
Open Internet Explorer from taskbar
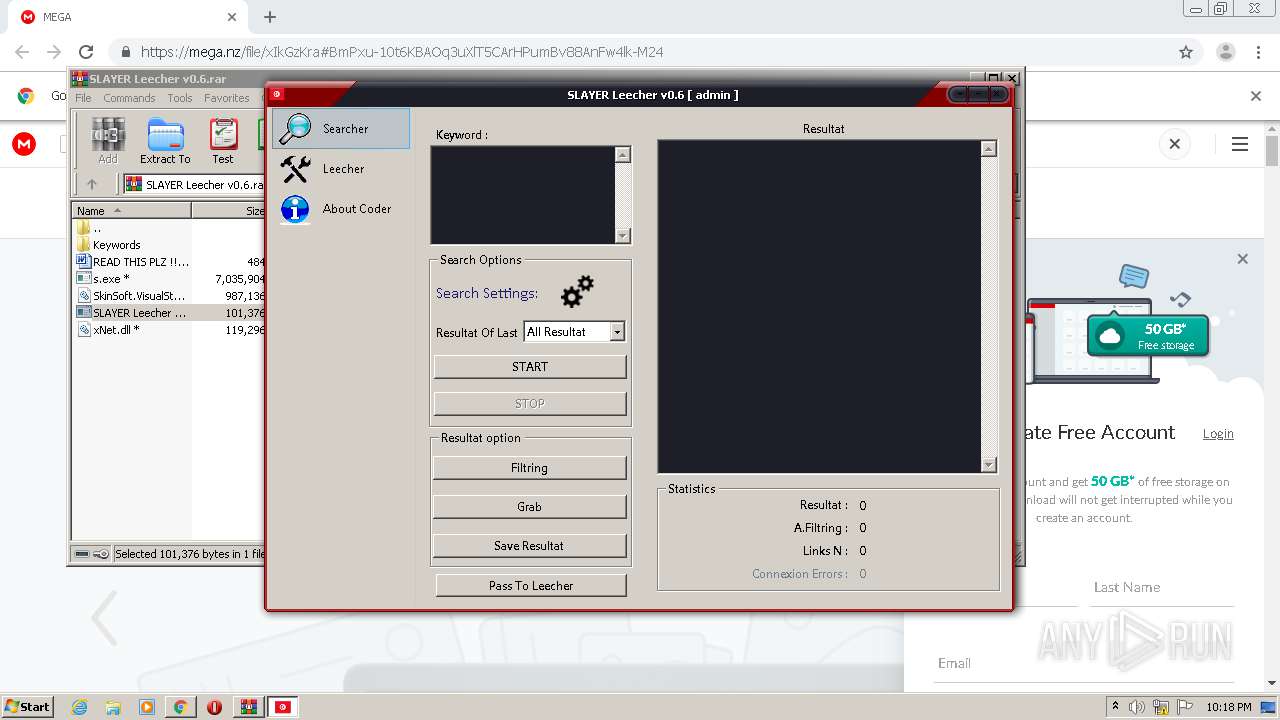[79, 707]
